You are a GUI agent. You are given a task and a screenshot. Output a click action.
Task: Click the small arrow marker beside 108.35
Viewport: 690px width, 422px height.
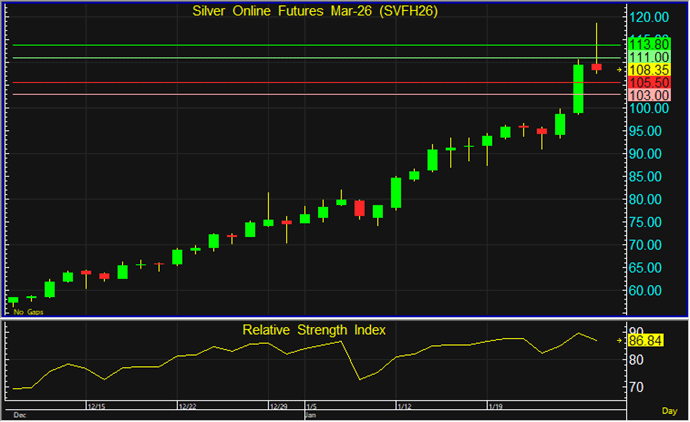tap(619, 70)
